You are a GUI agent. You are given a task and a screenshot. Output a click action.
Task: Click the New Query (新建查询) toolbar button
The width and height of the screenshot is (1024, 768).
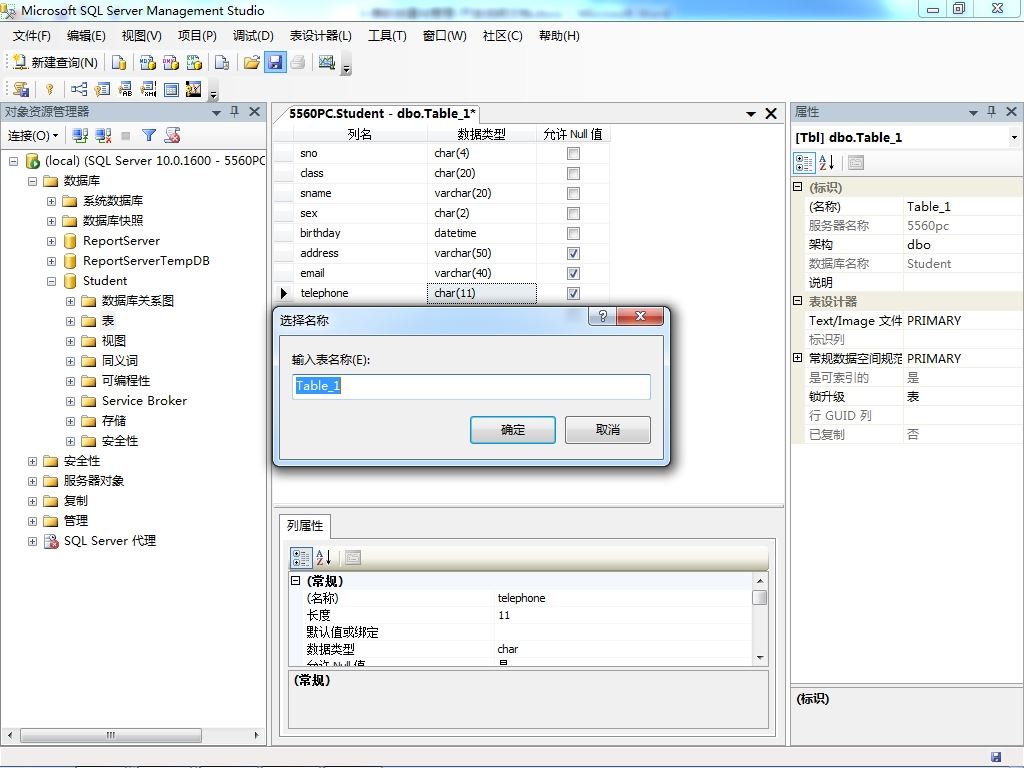pos(55,62)
